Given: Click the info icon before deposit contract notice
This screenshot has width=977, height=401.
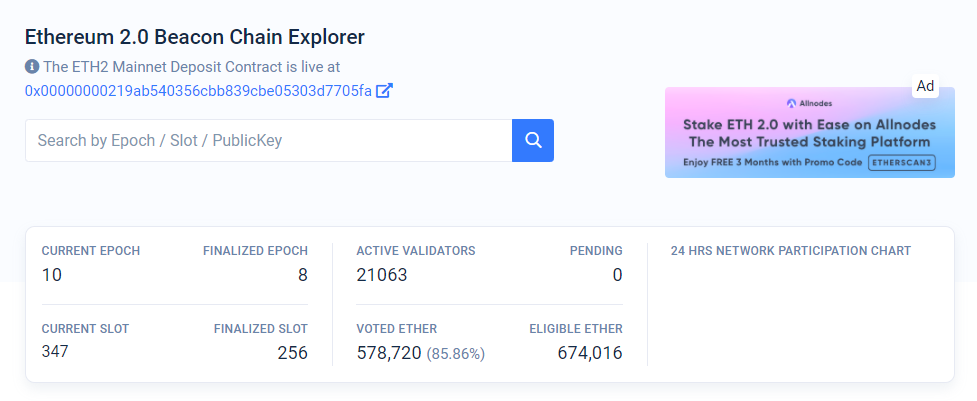Looking at the screenshot, I should (32, 67).
